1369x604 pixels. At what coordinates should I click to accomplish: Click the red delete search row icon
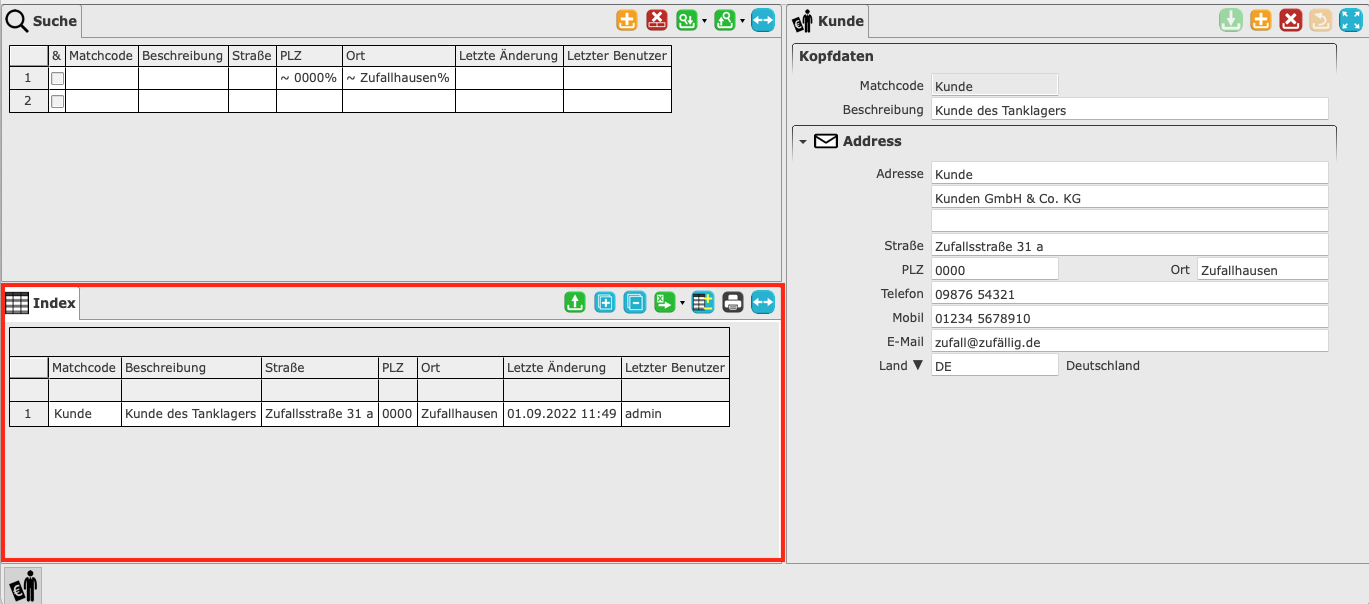coord(657,20)
